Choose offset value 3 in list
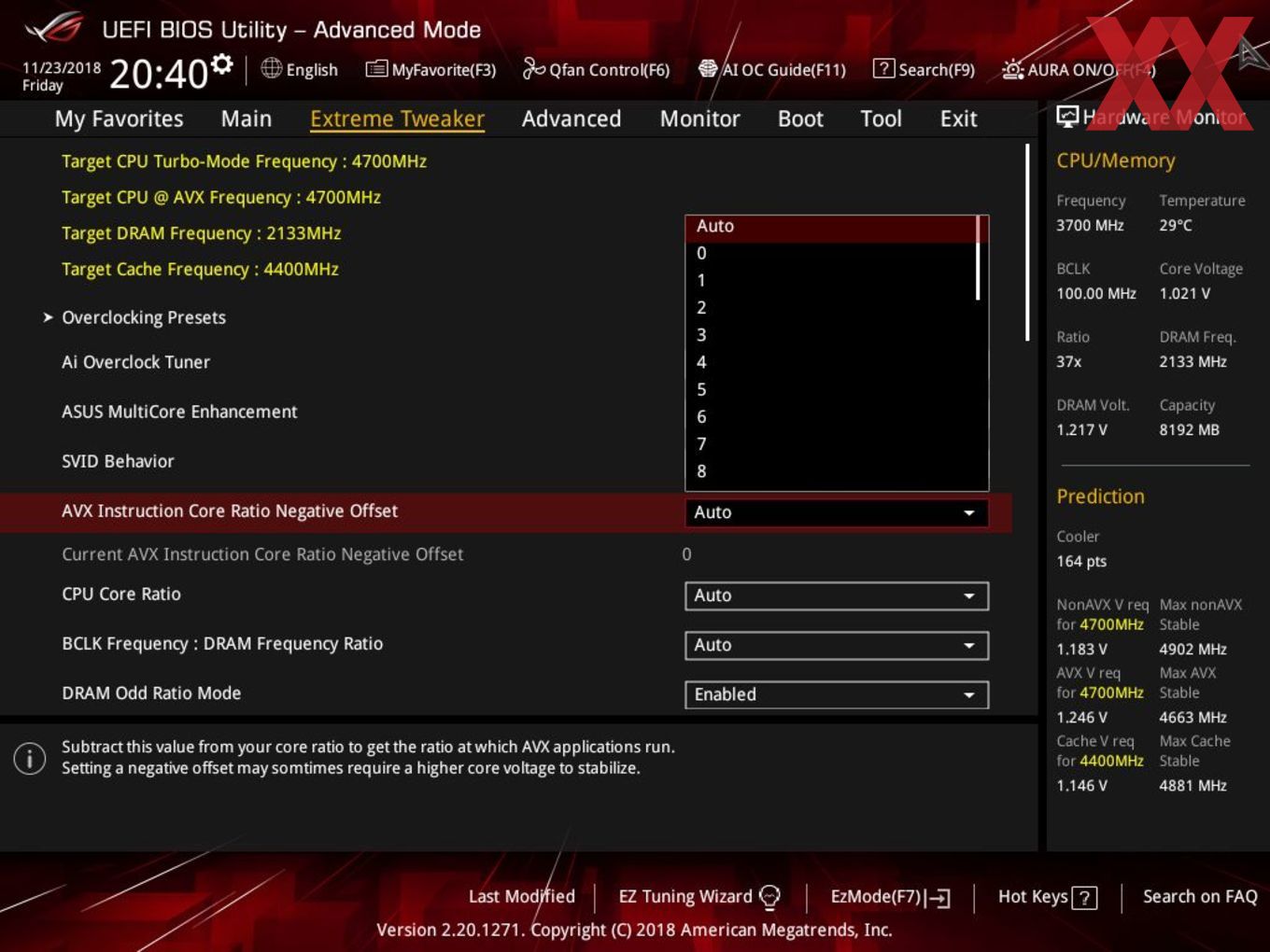This screenshot has height=952, width=1270. pos(831,335)
